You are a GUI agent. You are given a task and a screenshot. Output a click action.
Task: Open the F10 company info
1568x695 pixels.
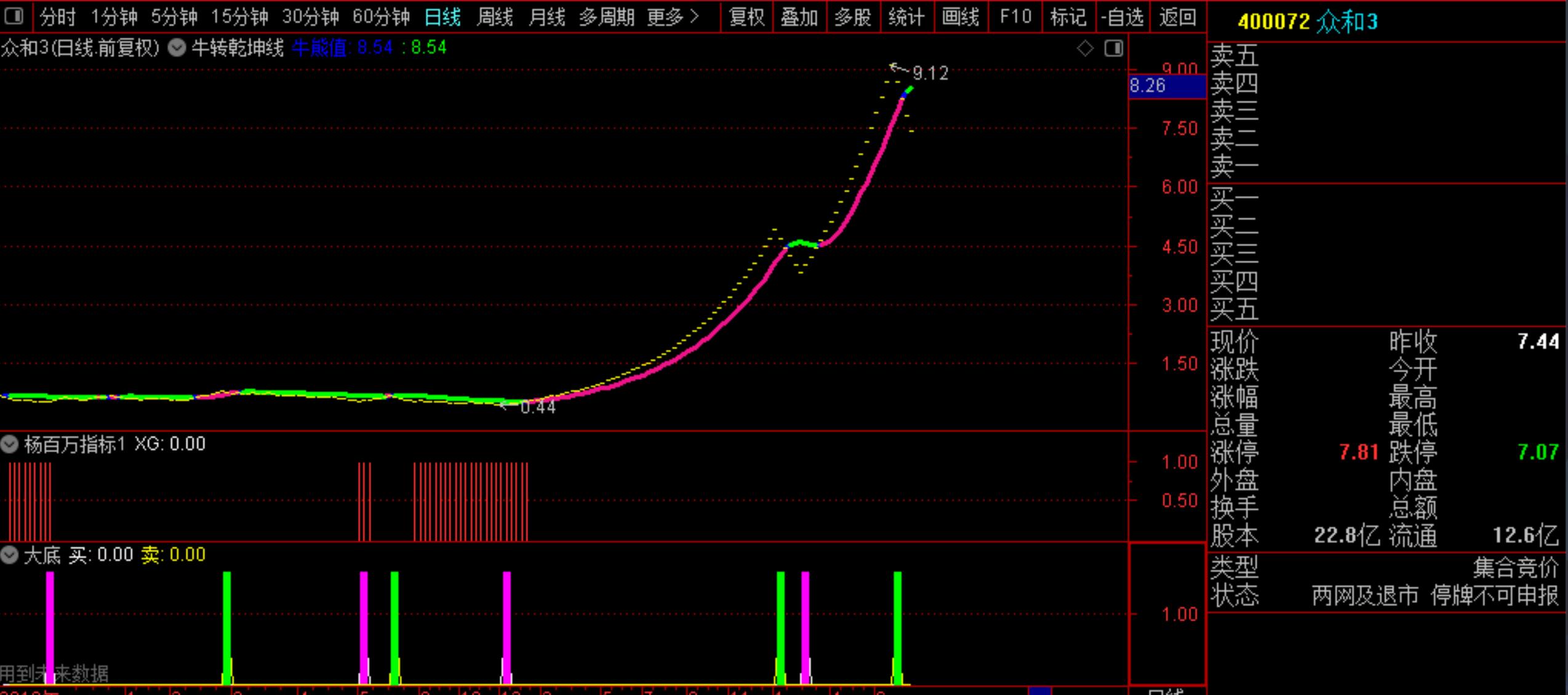coord(1015,17)
